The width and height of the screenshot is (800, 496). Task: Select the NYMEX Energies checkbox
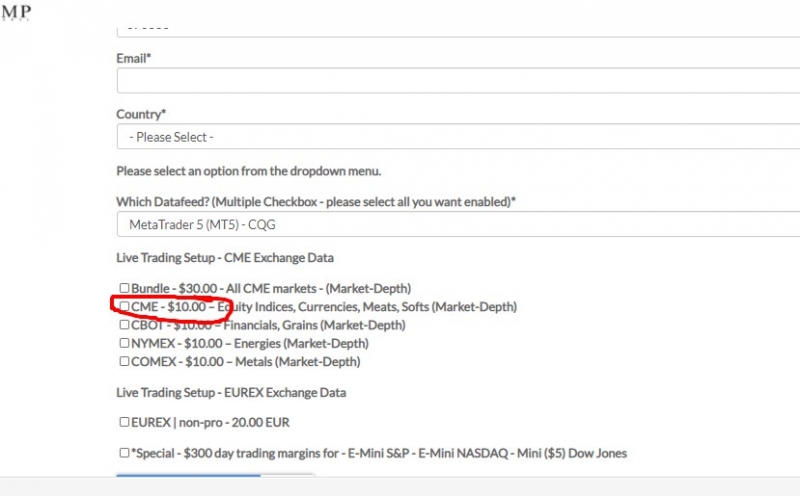(124, 343)
